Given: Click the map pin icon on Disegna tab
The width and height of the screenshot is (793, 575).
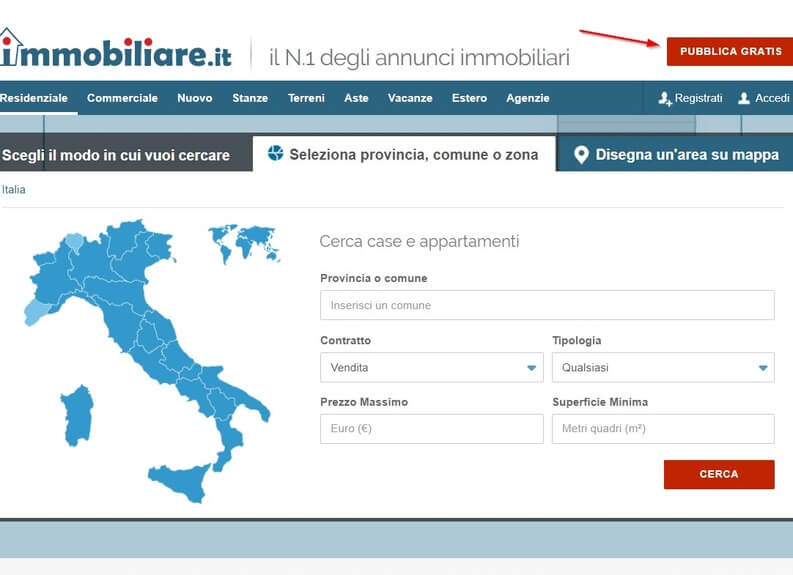Looking at the screenshot, I should pos(582,155).
